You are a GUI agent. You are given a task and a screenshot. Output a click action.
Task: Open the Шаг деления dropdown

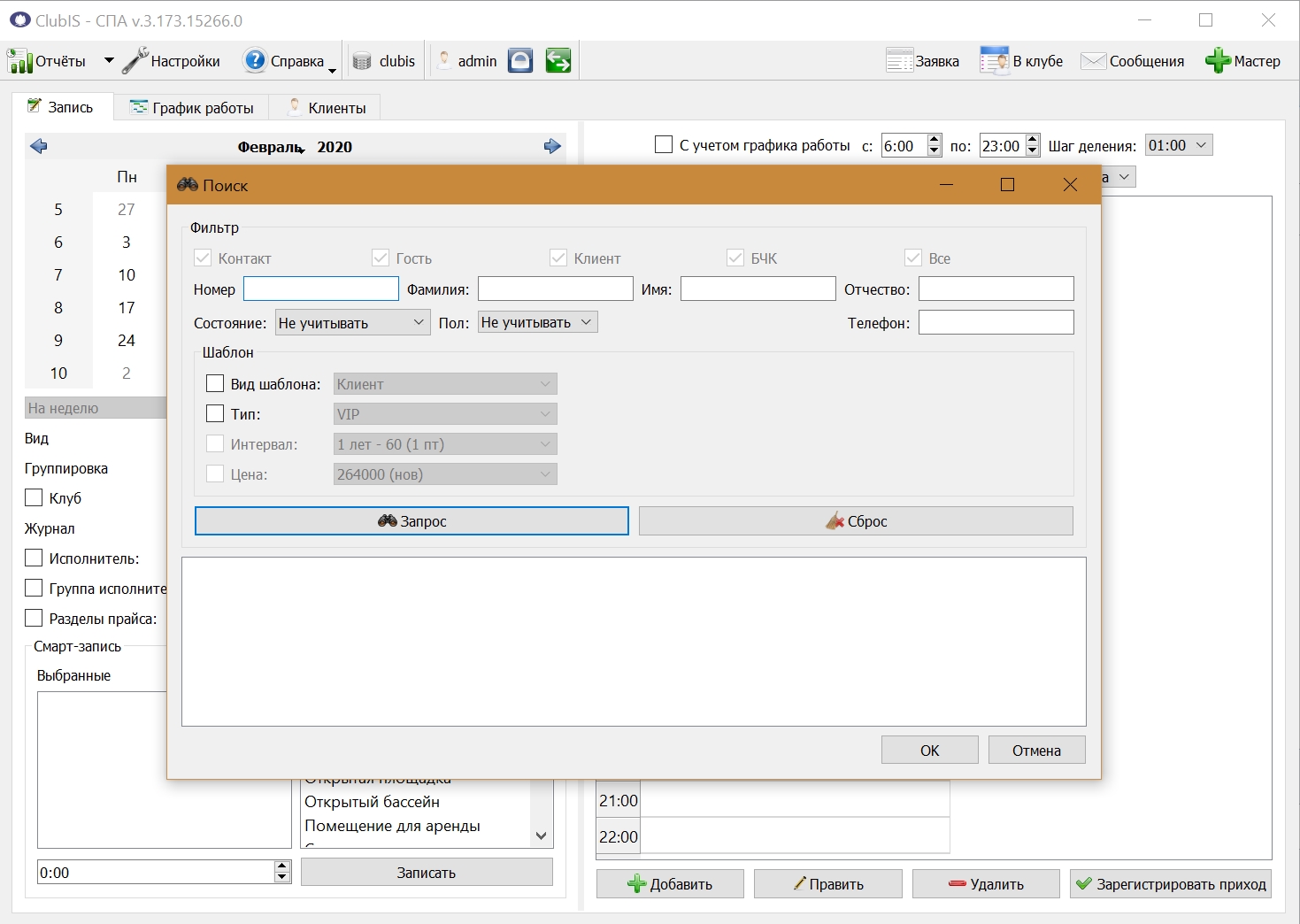click(1179, 145)
